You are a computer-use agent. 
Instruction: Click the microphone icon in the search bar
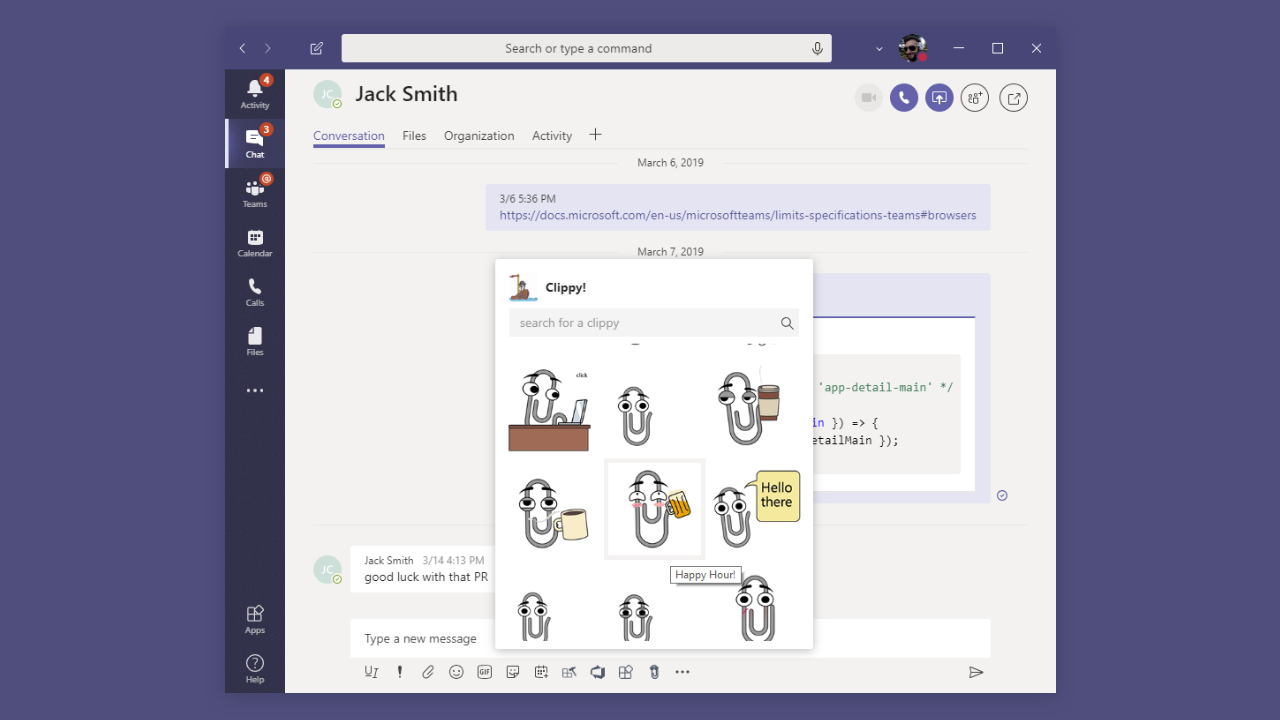[817, 48]
